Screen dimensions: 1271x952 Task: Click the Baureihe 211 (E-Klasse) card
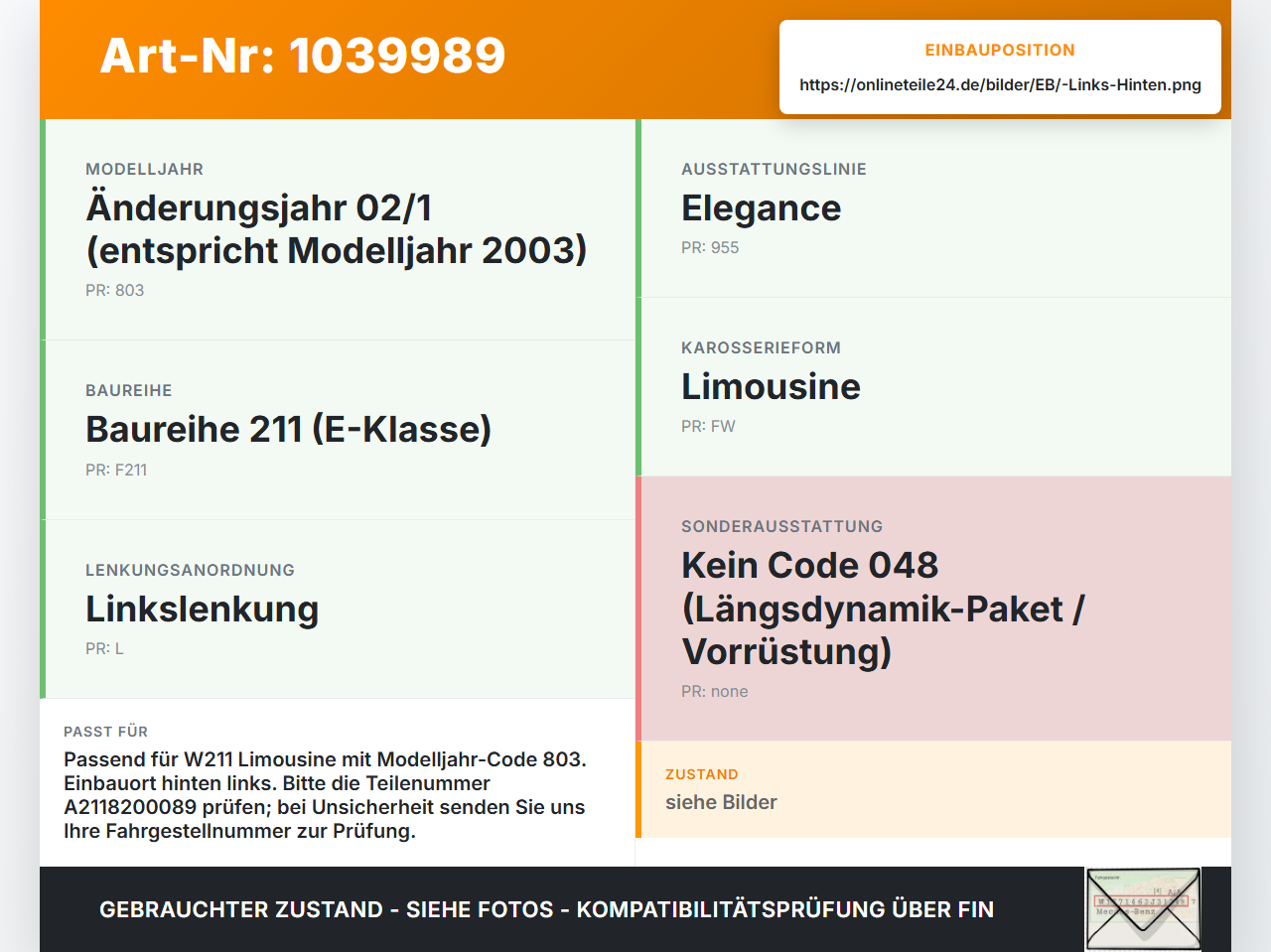[x=338, y=430]
